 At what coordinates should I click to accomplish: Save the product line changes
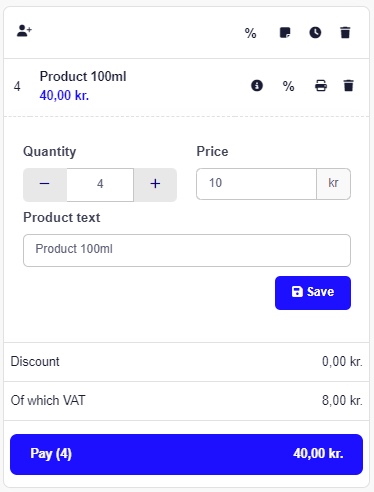[313, 293]
